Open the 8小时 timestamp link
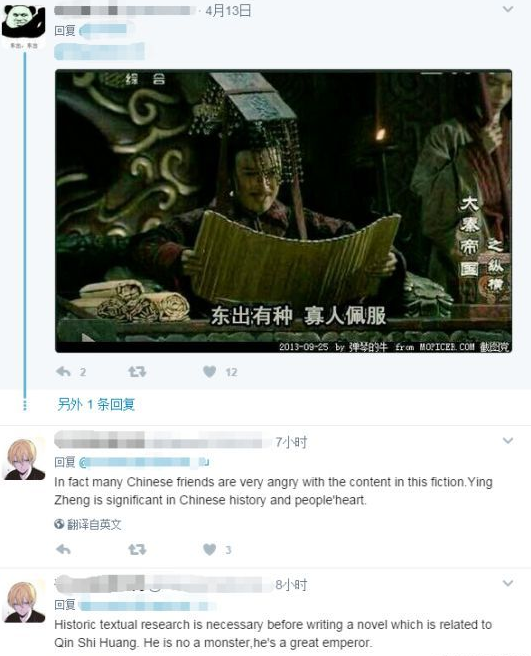 click(x=291, y=584)
